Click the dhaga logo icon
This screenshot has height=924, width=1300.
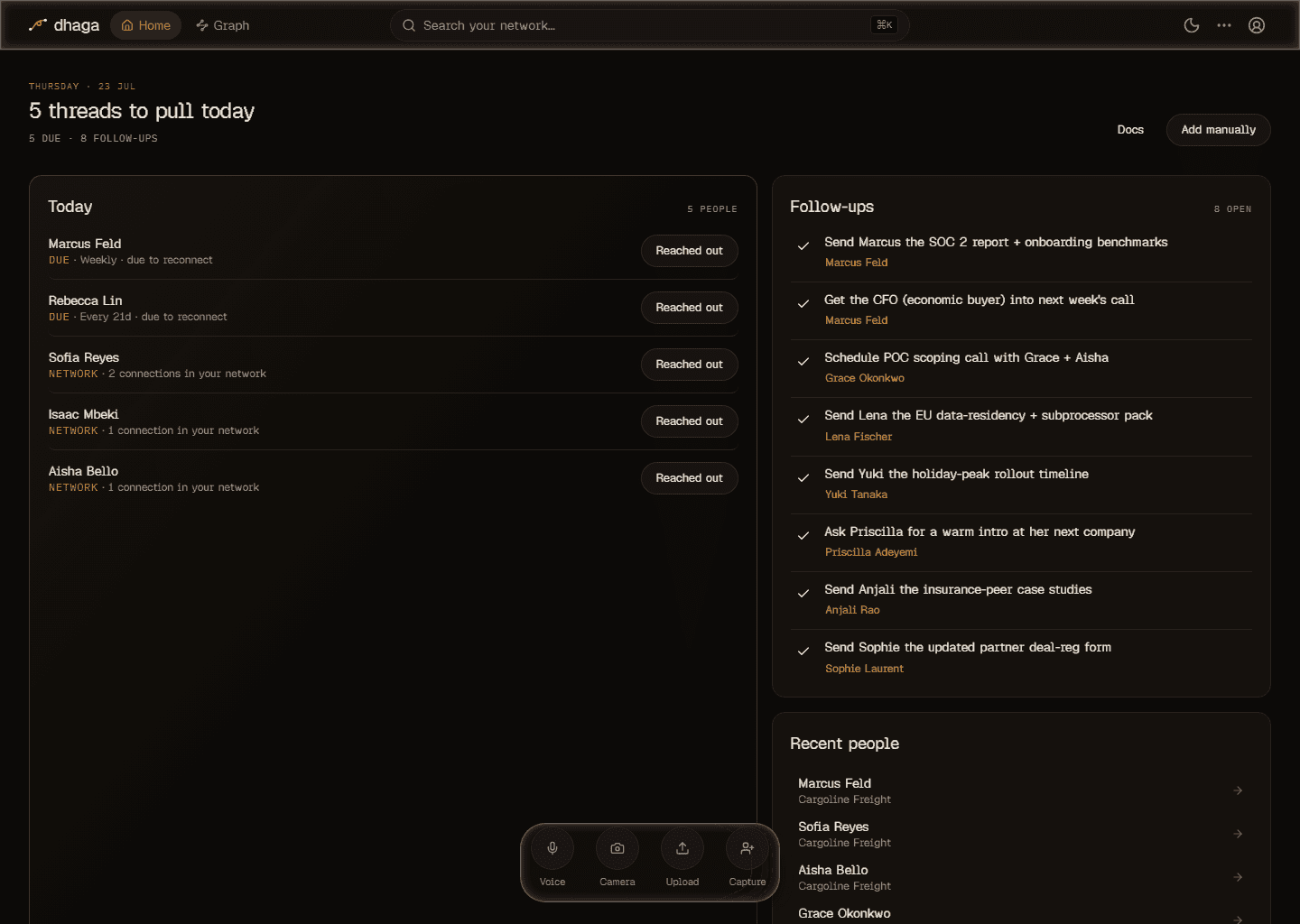click(x=37, y=25)
